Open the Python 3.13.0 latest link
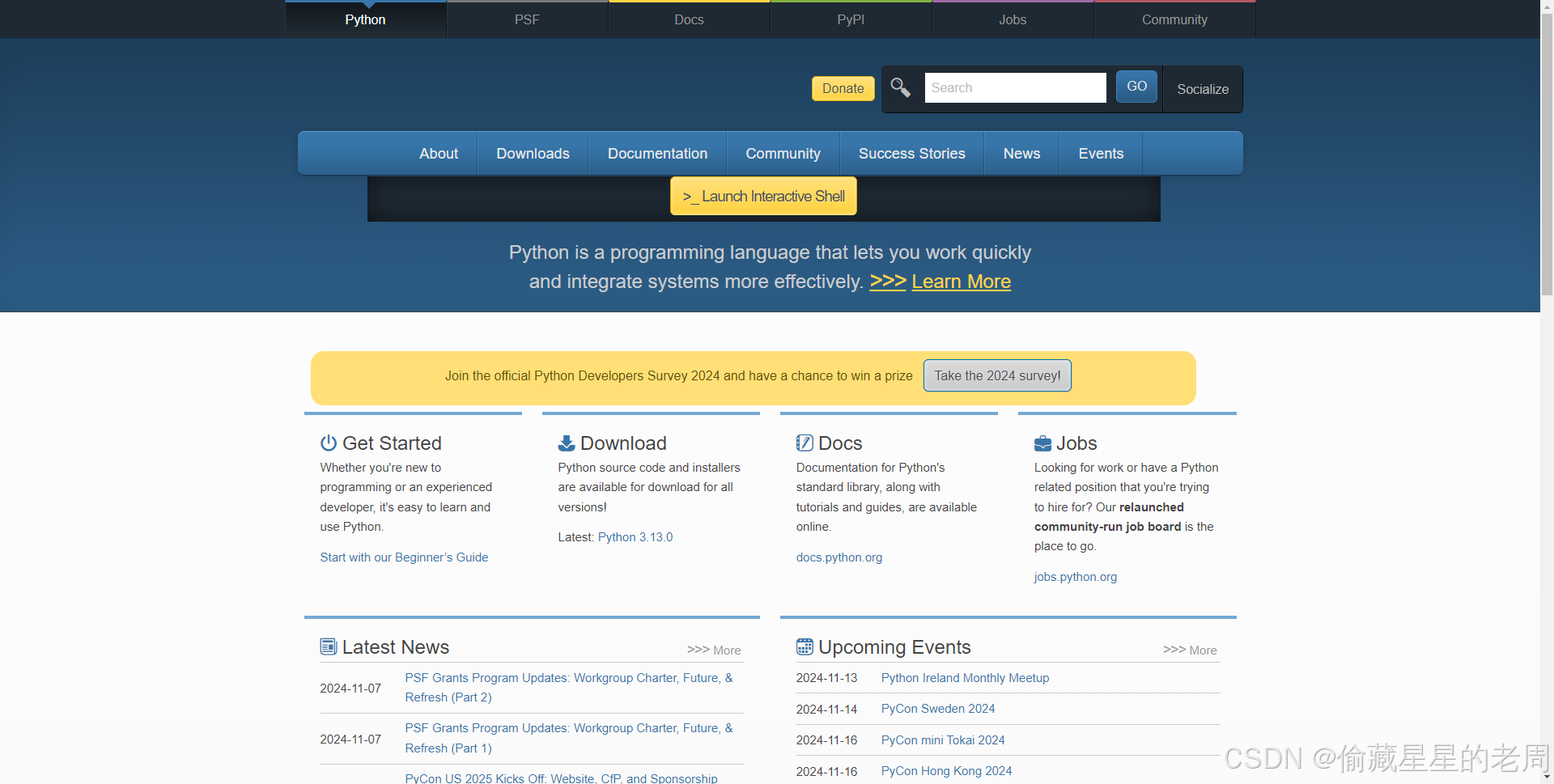The image size is (1554, 784). (x=635, y=536)
